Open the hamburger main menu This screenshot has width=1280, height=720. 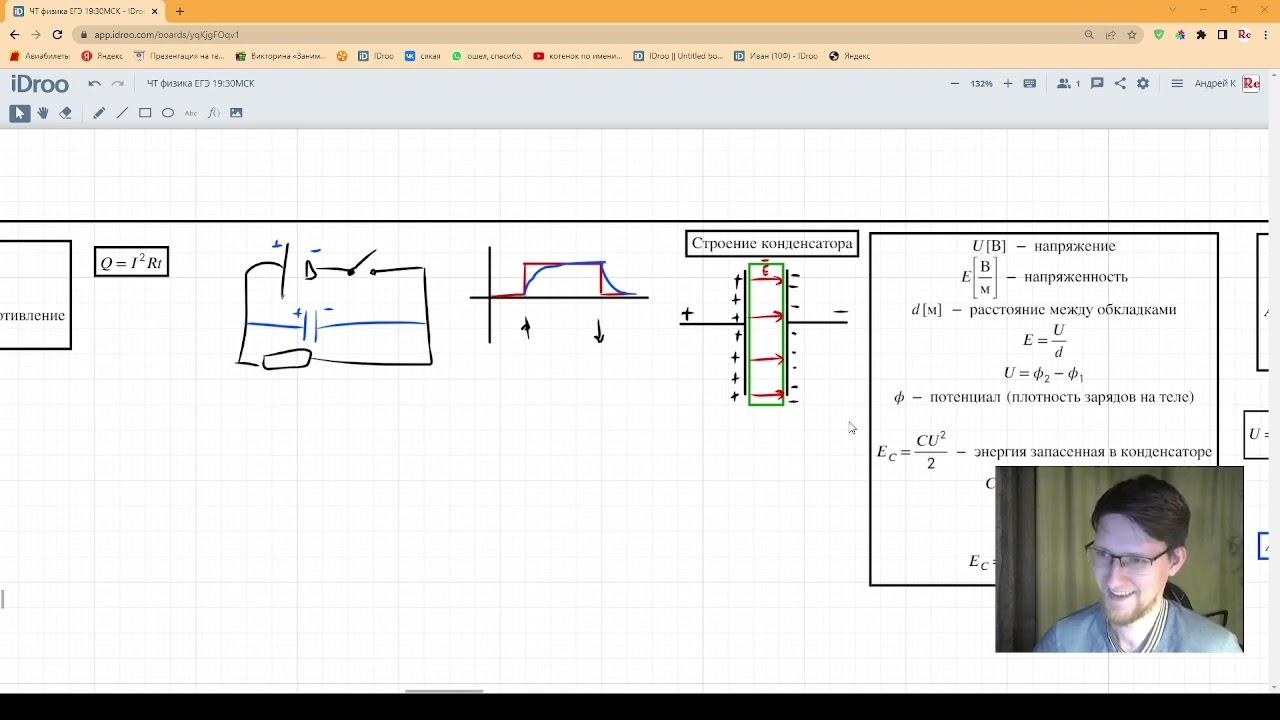pyautogui.click(x=1177, y=84)
